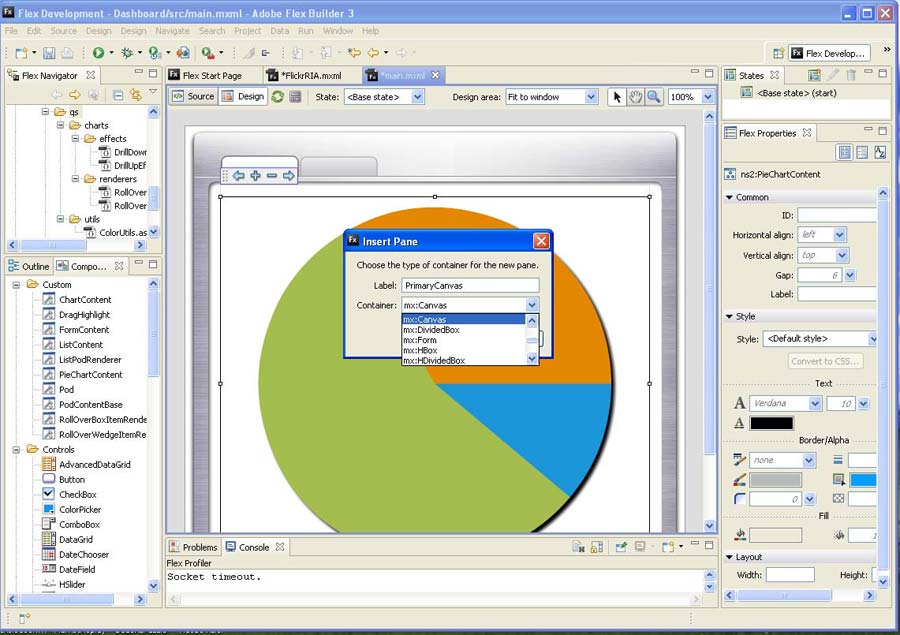Screen dimensions: 900x635
Task: Click the Profile toolbar icon
Action: click(155, 53)
